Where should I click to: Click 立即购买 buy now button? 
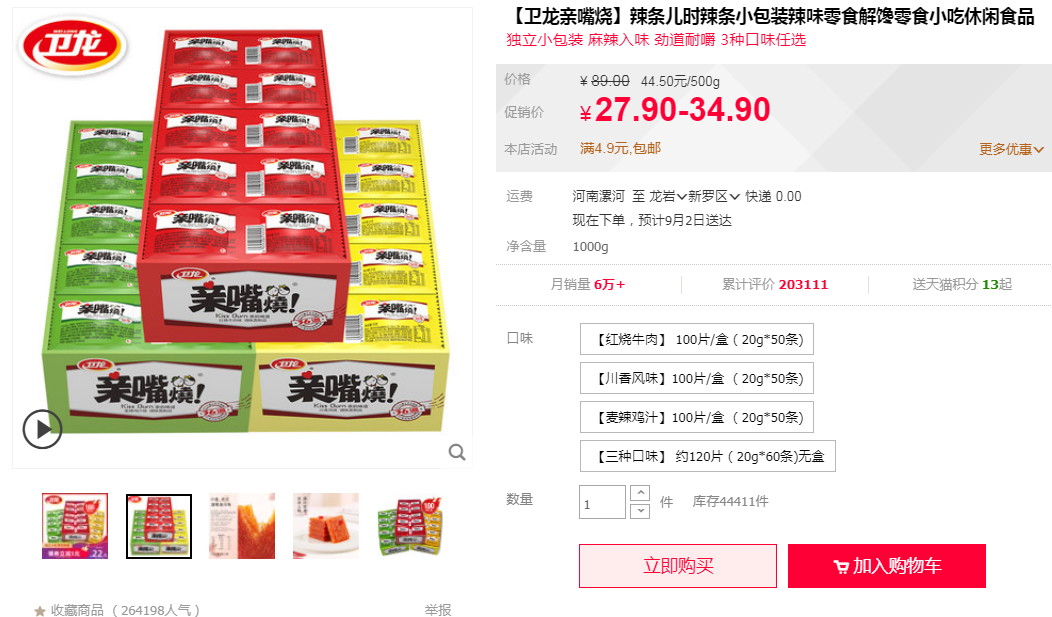[x=678, y=566]
